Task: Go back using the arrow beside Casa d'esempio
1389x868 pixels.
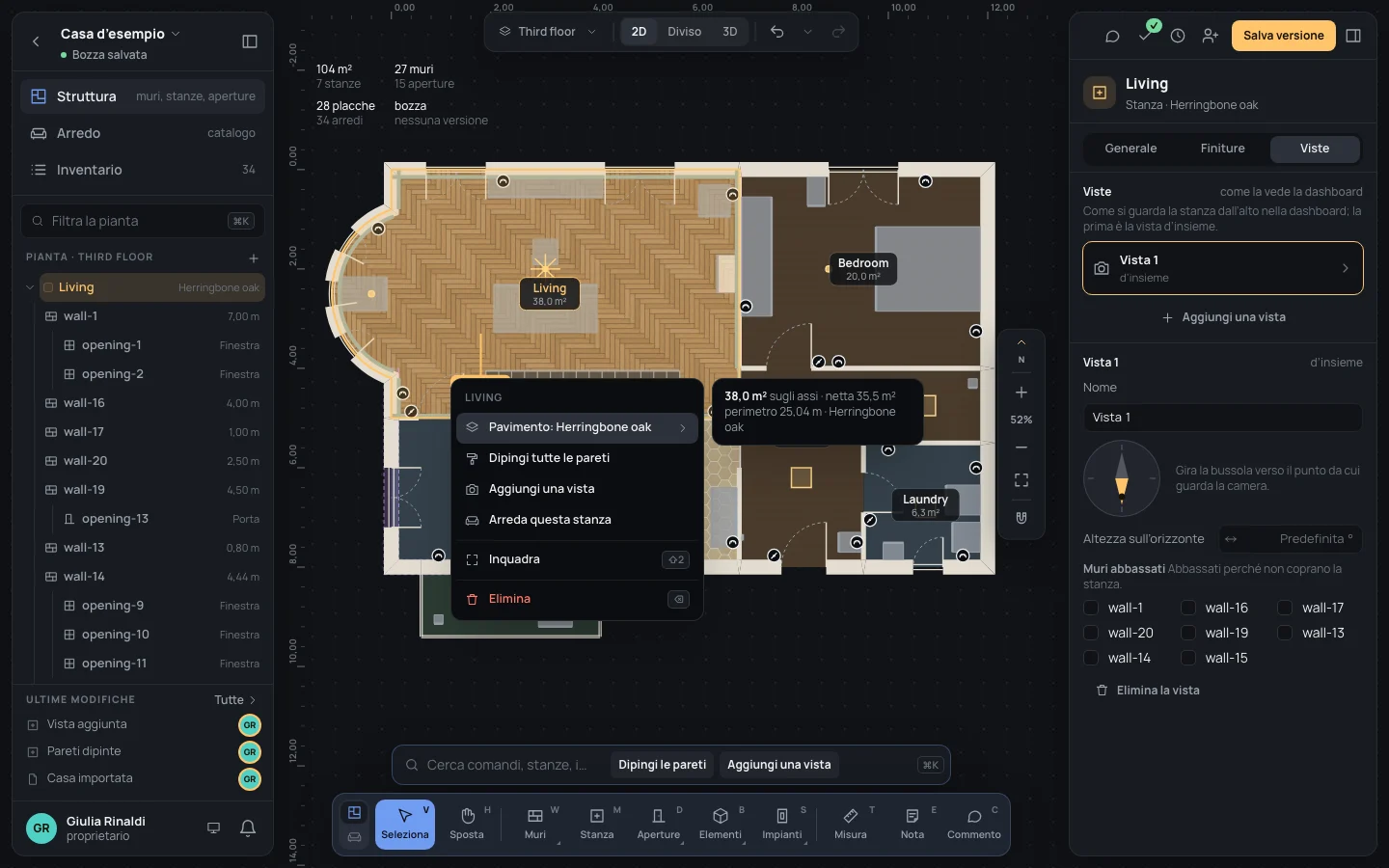Action: click(x=36, y=41)
